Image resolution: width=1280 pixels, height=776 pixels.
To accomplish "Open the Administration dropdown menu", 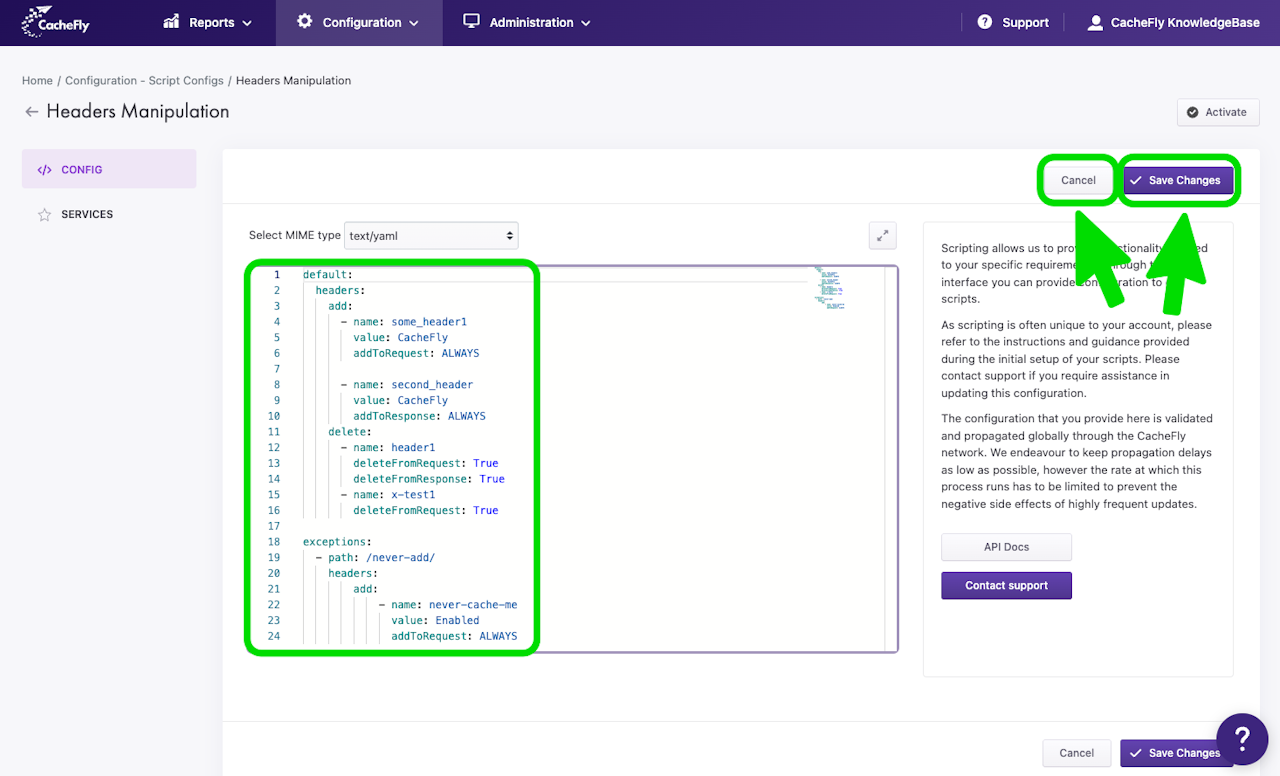I will coord(527,22).
